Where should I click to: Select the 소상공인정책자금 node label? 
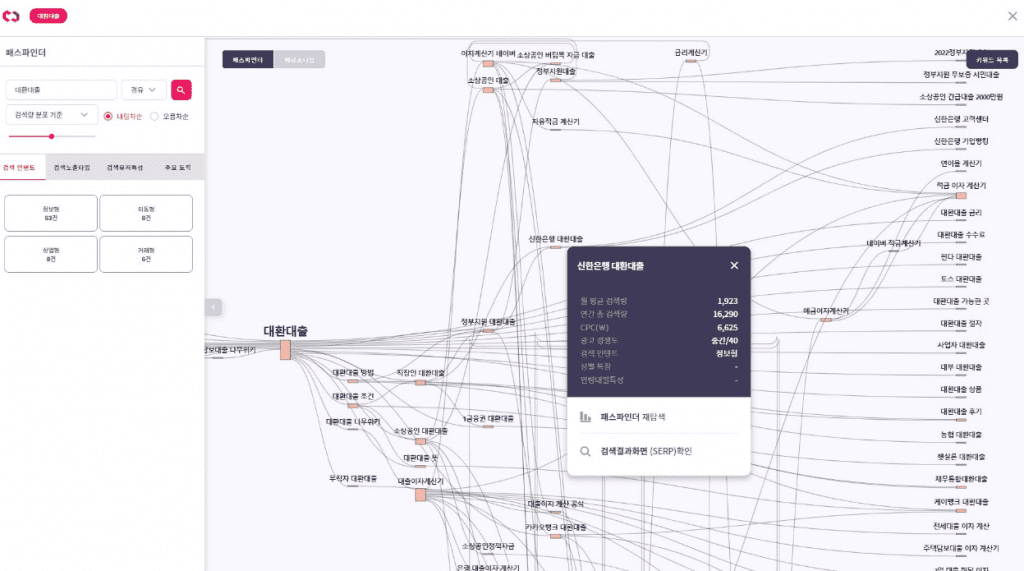pos(488,546)
